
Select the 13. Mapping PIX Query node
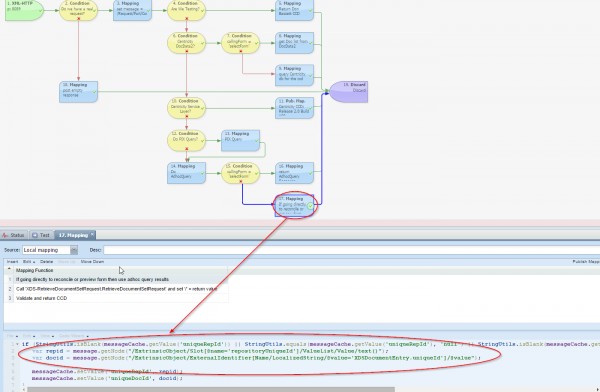click(x=240, y=140)
